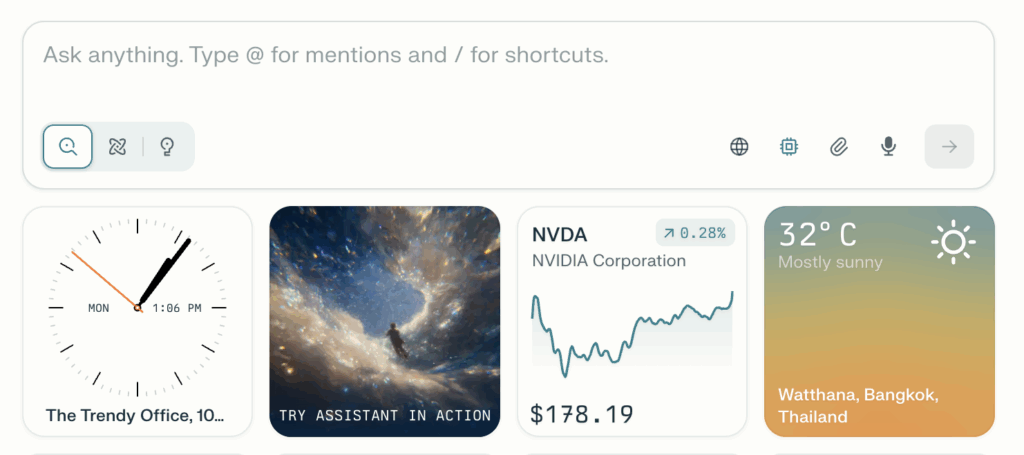Open the globe sources selector

(x=739, y=147)
